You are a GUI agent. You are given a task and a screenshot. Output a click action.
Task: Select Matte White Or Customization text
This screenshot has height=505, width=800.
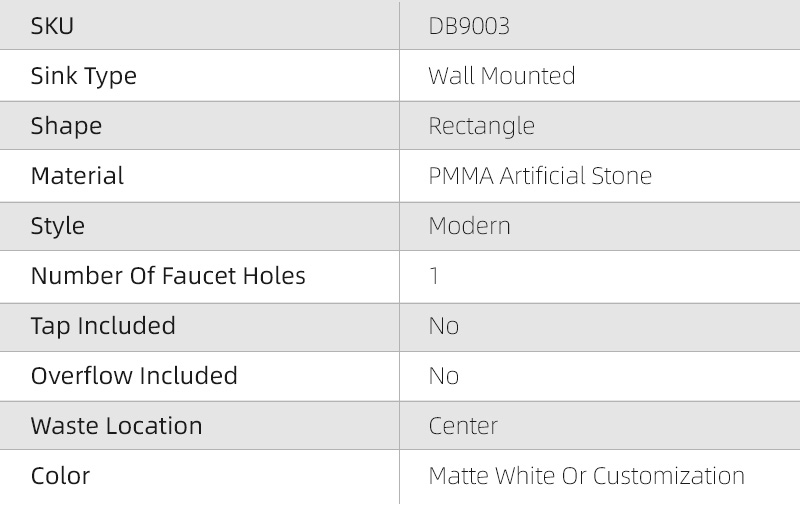[586, 476]
